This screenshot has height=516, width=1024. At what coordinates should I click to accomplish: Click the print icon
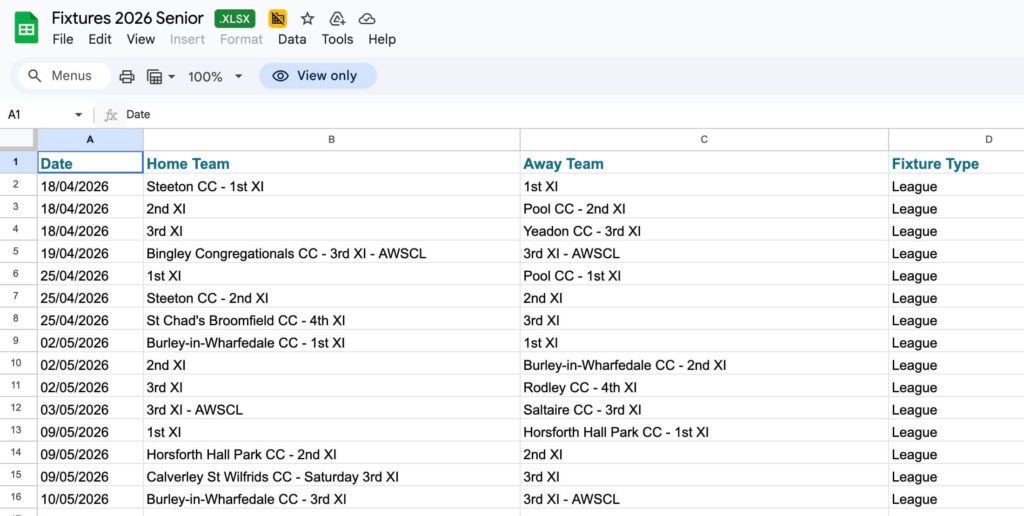click(127, 76)
